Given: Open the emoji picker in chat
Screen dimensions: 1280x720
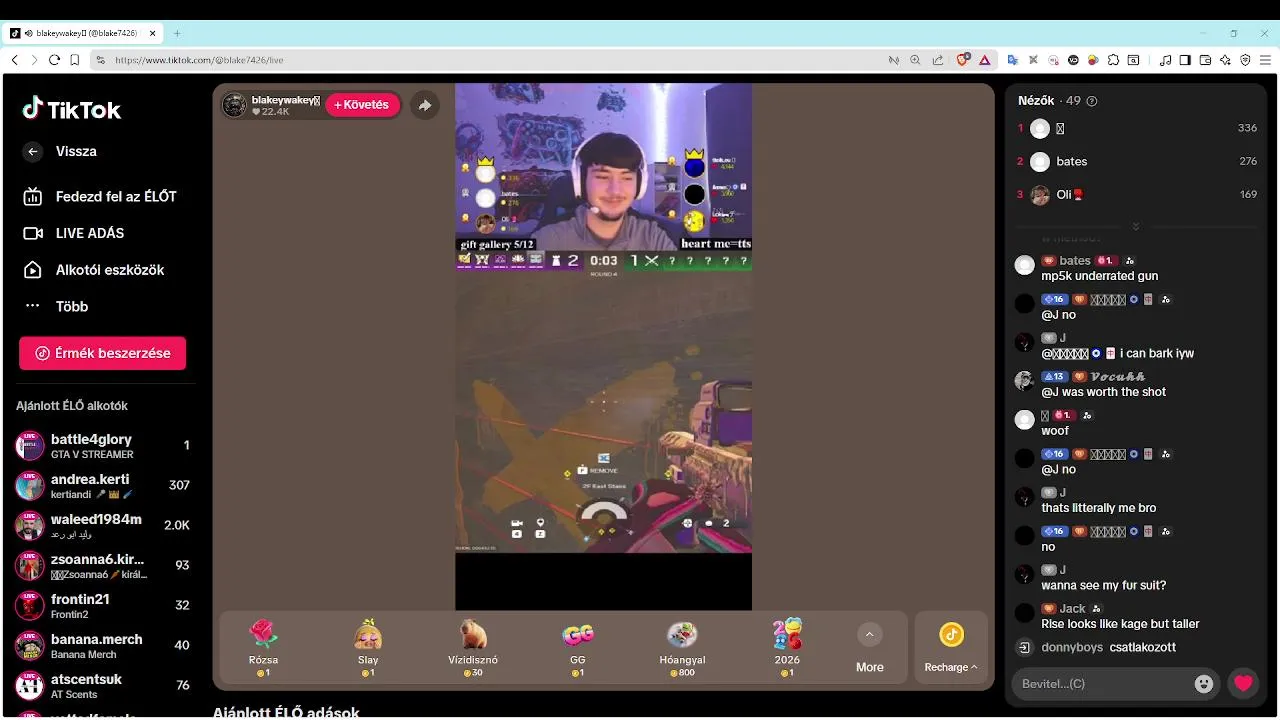Looking at the screenshot, I should point(1204,684).
